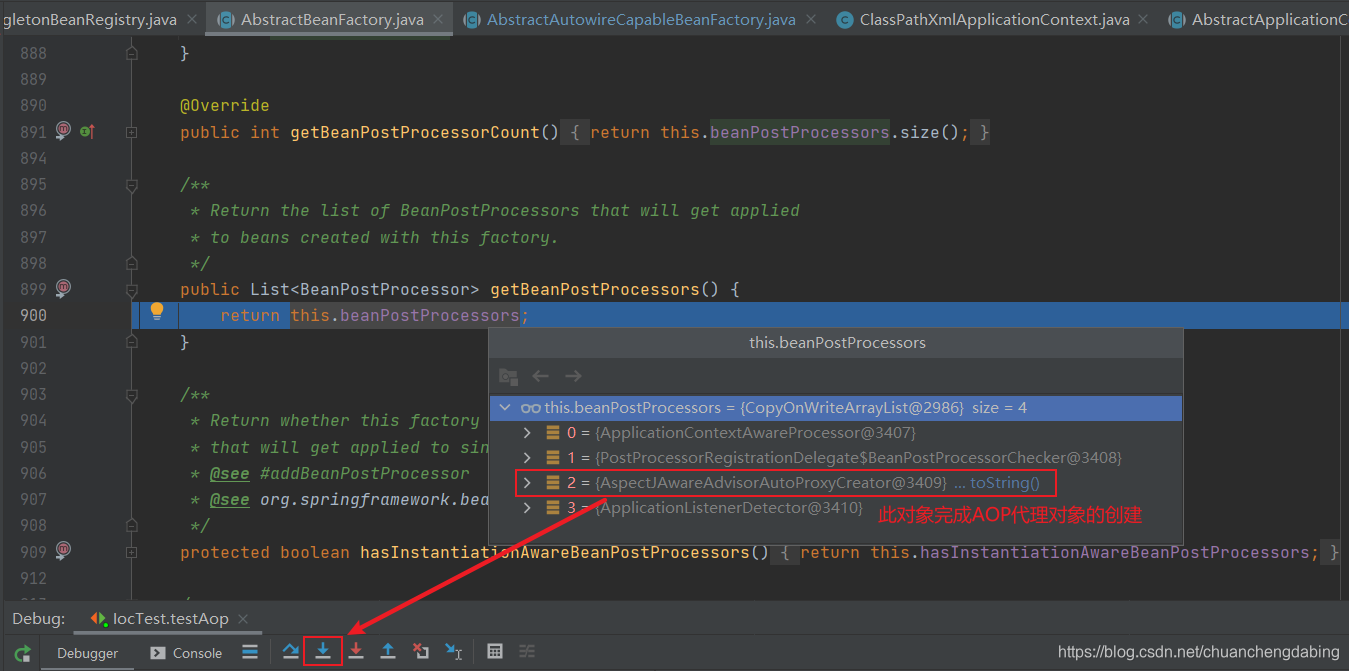Viewport: 1349px width, 671px height.
Task: Close the AbstractAutowireCapableBeanFactory.java tab
Action: (x=810, y=19)
